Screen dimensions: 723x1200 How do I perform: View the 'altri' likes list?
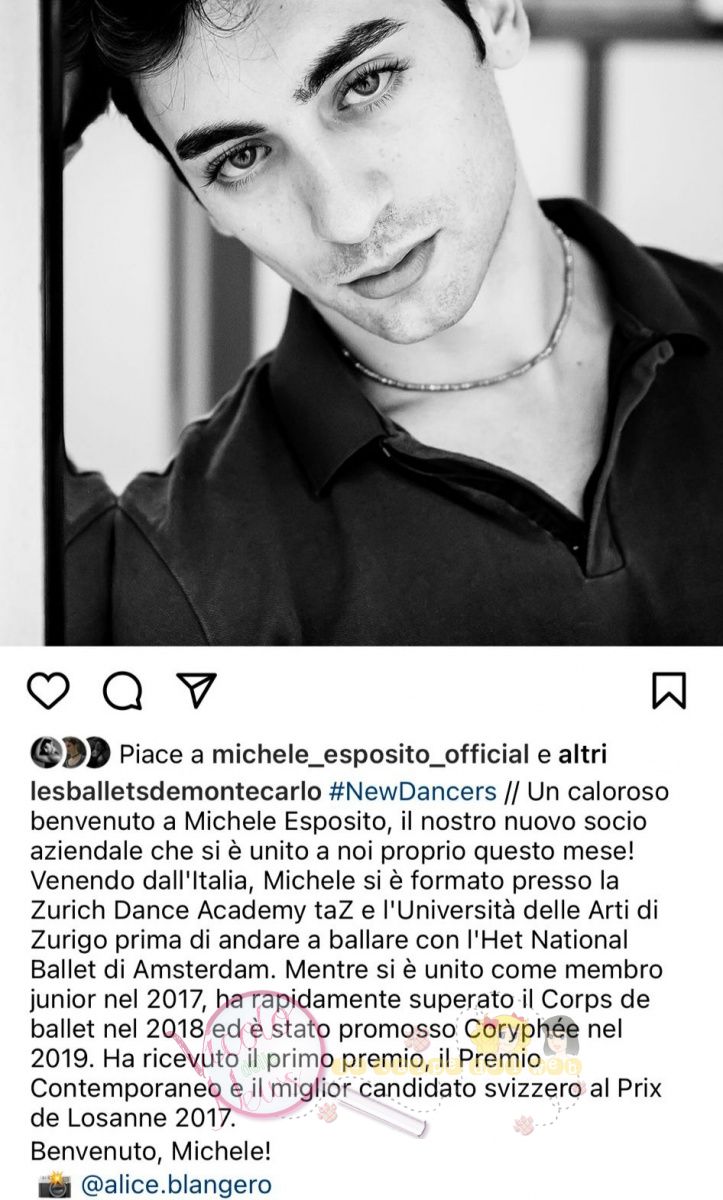click(x=582, y=754)
